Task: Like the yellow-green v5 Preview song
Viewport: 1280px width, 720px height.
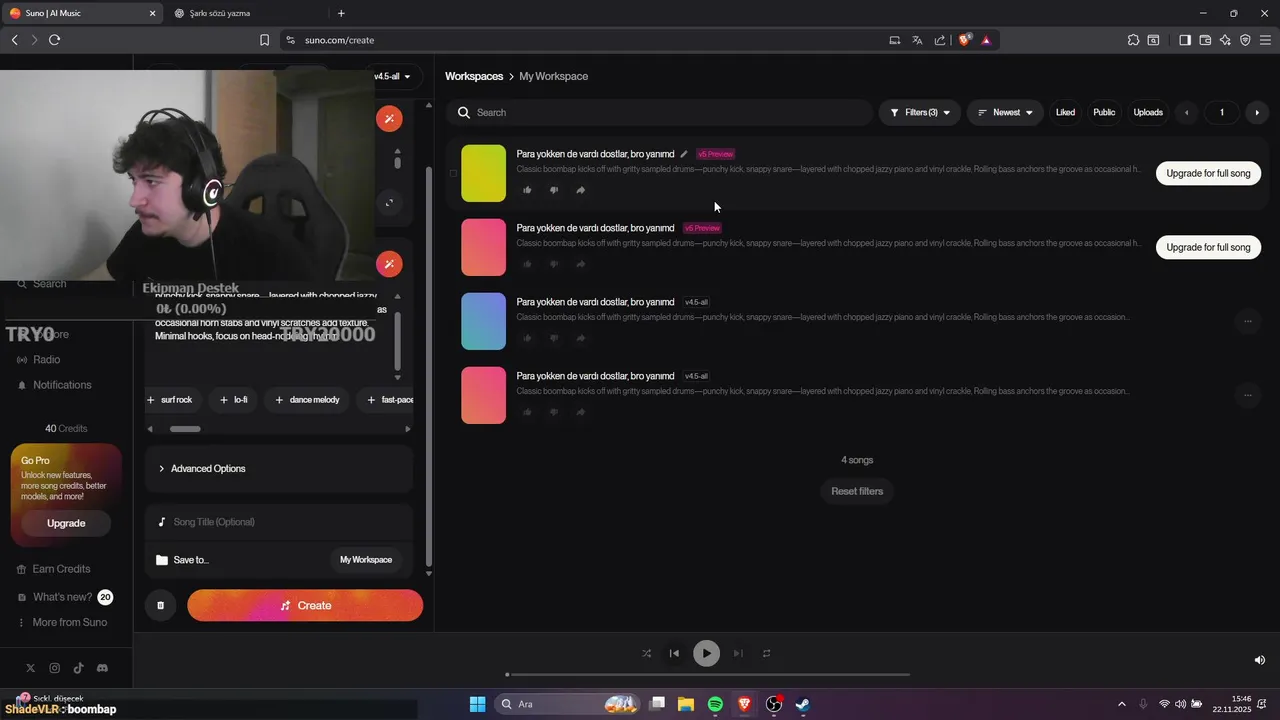Action: (527, 190)
